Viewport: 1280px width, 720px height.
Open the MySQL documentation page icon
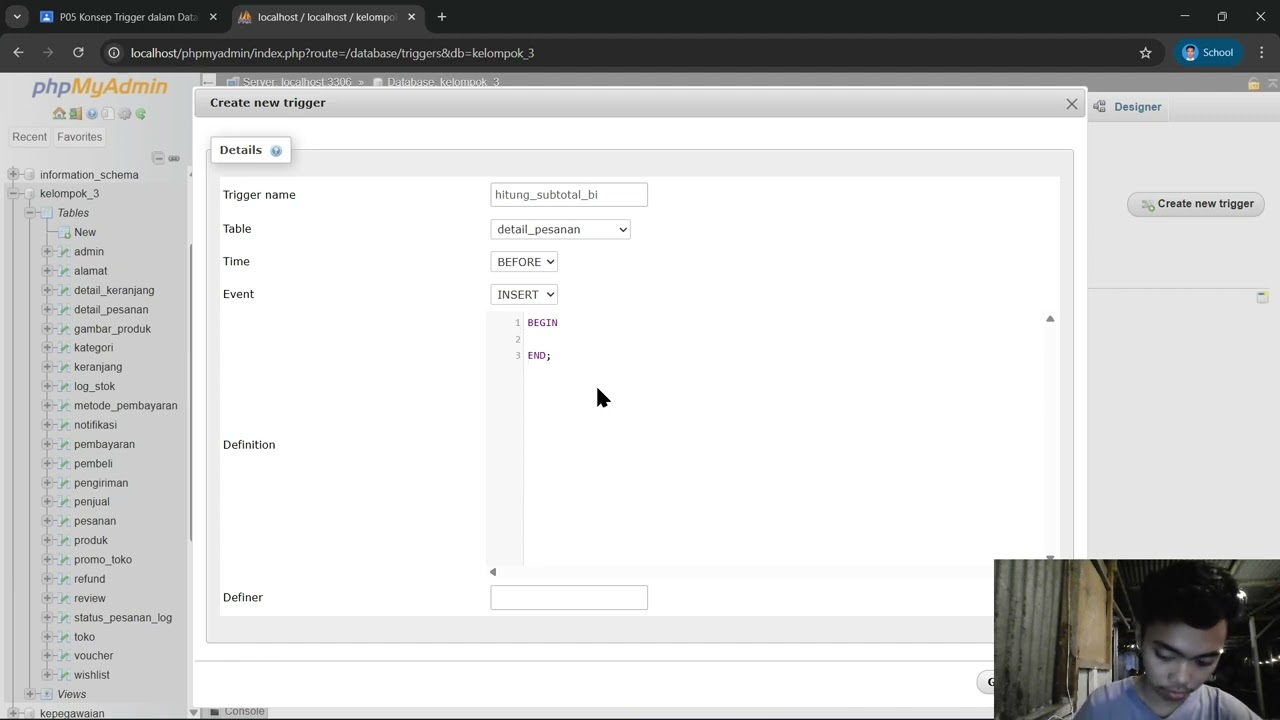pyautogui.click(x=107, y=114)
